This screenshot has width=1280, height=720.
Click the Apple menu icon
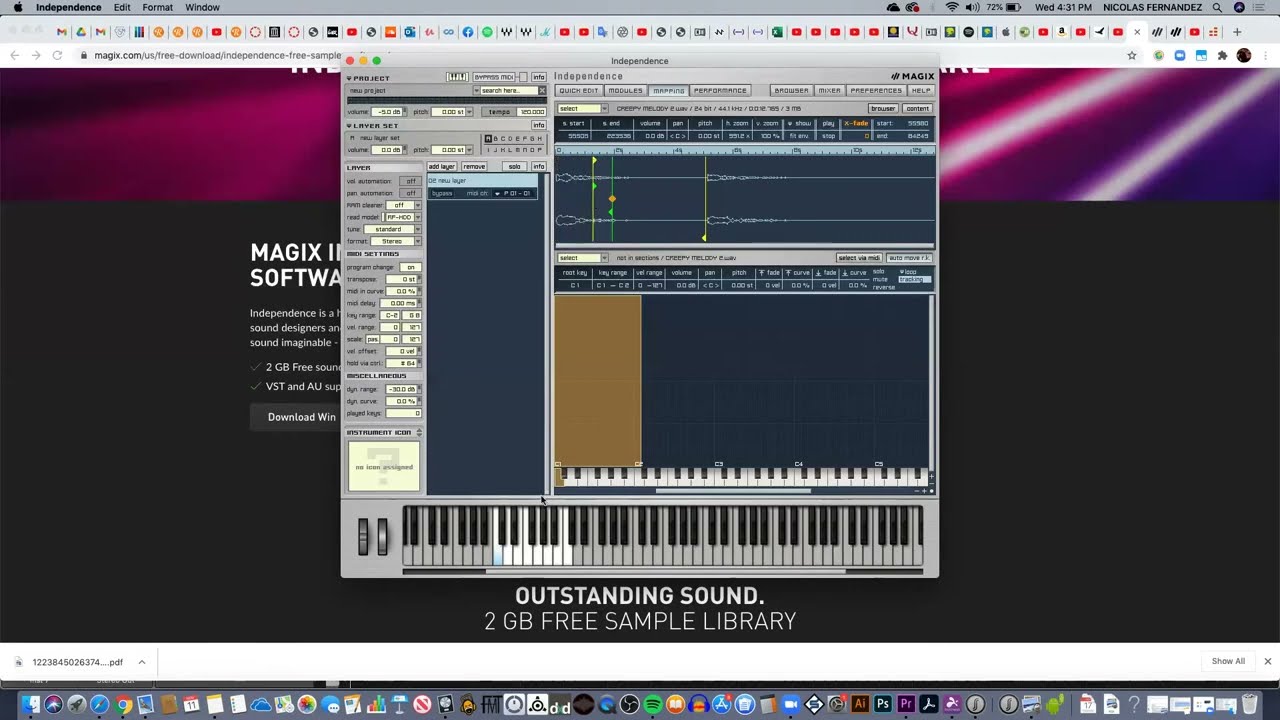[x=17, y=7]
